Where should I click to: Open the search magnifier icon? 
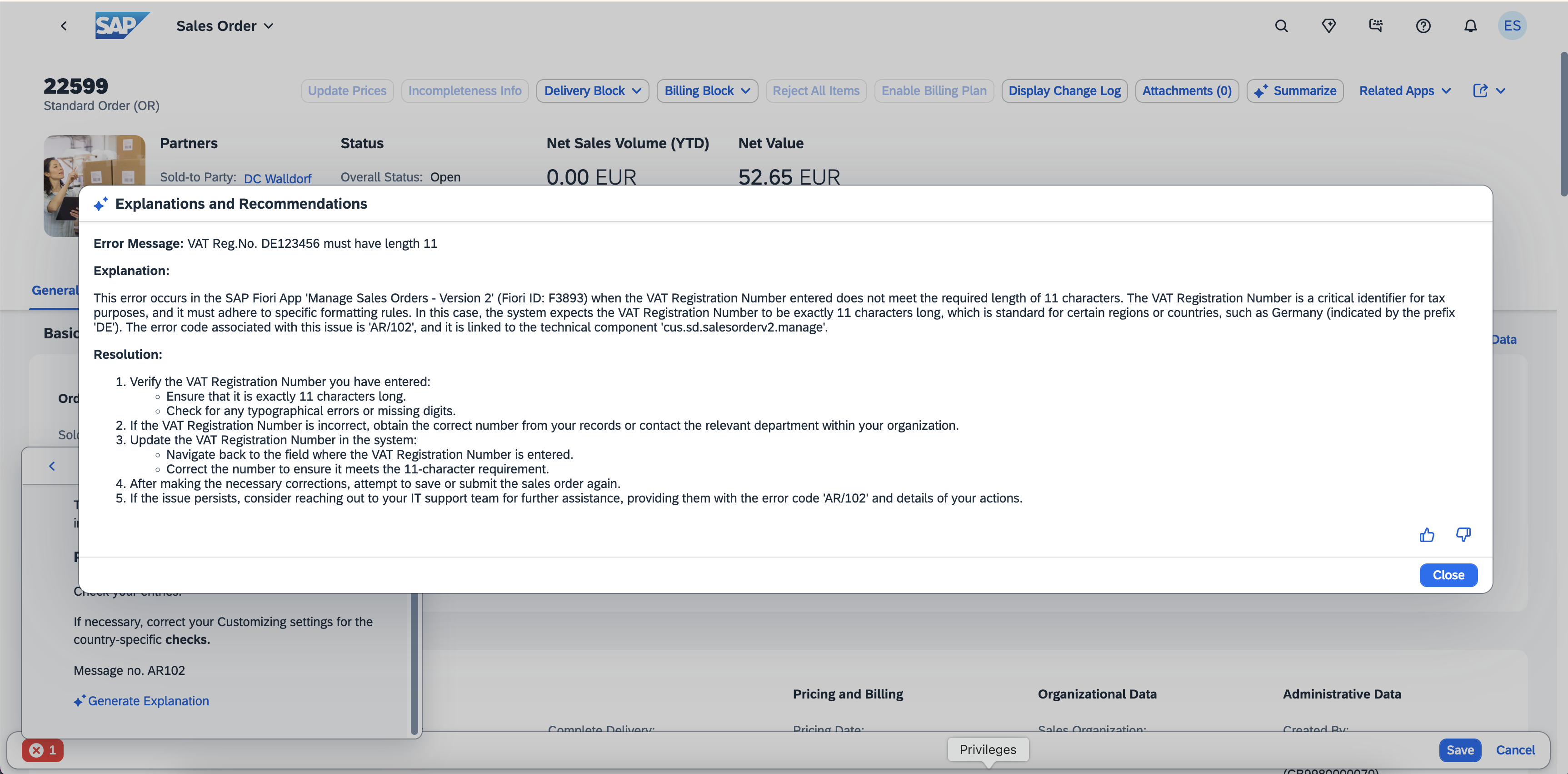pyautogui.click(x=1281, y=25)
